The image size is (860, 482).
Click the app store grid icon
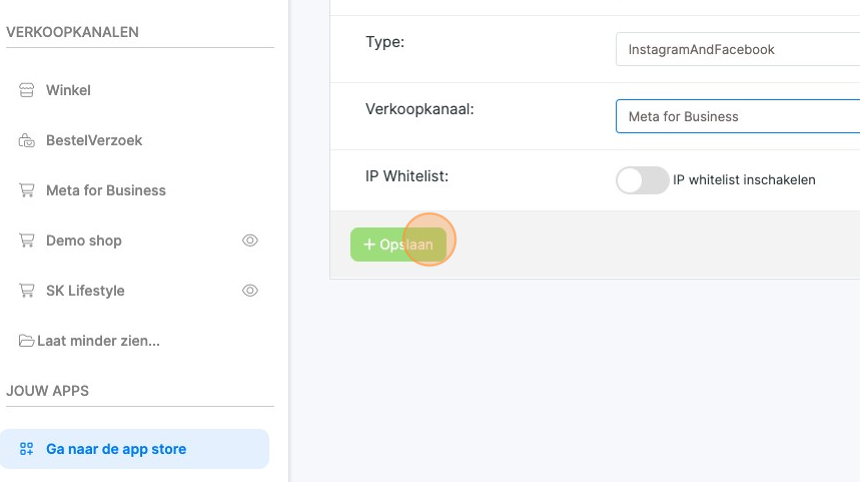click(27, 449)
